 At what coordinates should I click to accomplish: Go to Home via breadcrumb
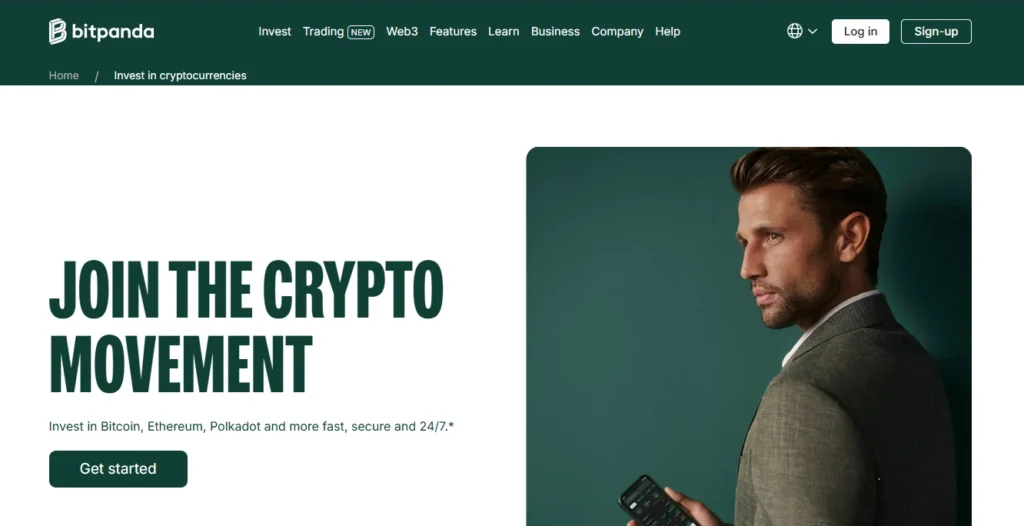pos(63,76)
